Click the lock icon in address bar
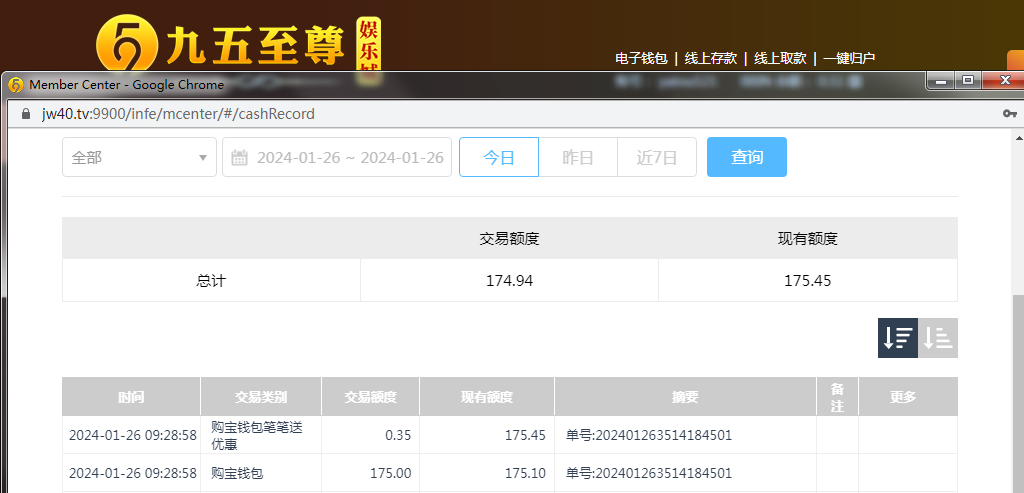Screen dimensions: 1024x493 (26, 114)
